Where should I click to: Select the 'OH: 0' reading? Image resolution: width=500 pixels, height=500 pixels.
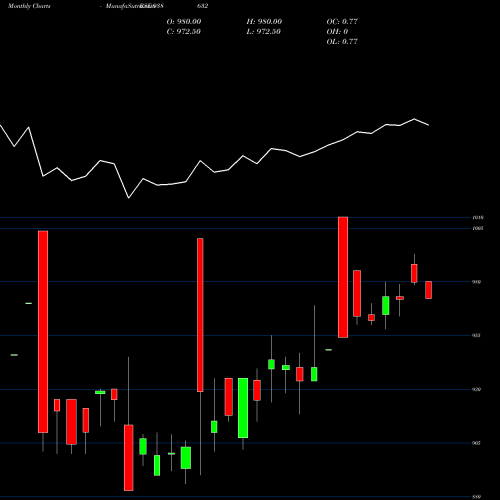[337, 32]
